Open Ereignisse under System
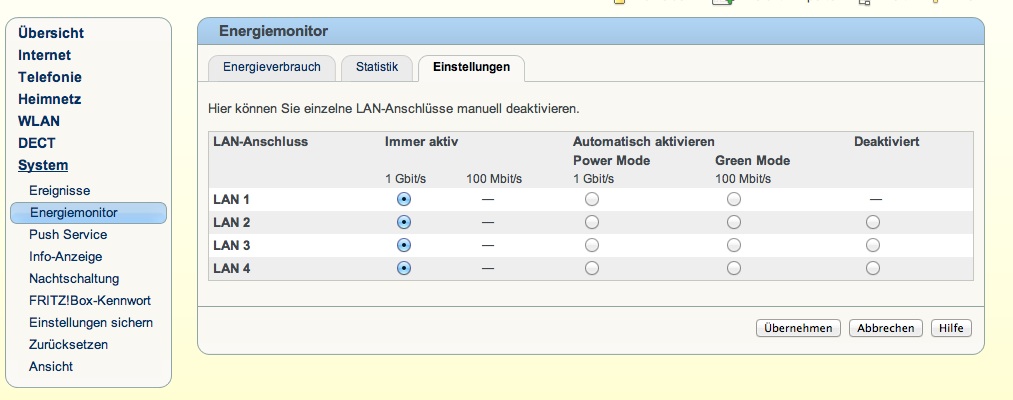This screenshot has height=400, width=1013. [60, 190]
